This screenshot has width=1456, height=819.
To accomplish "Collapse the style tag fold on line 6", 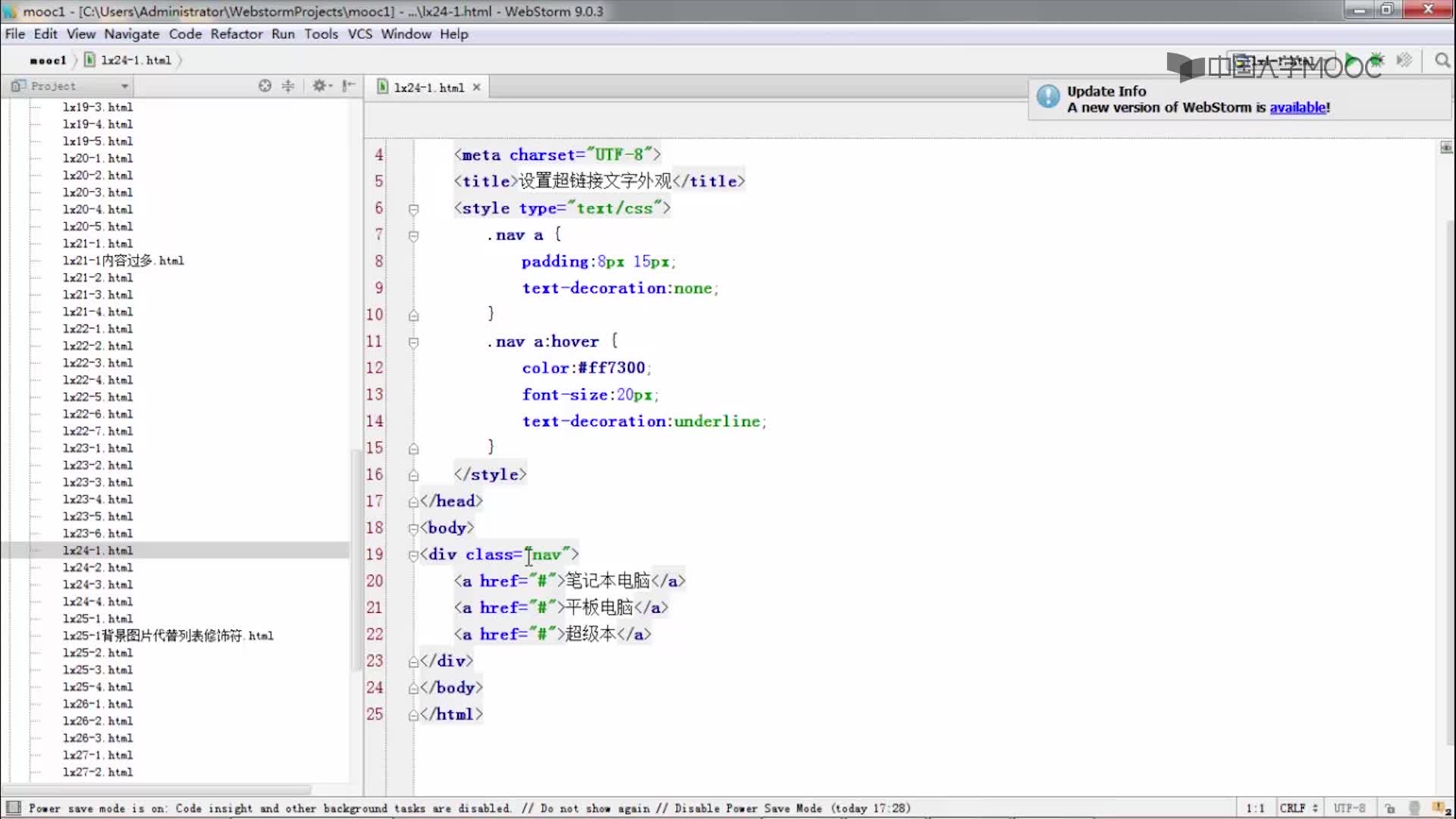I will coord(413,209).
